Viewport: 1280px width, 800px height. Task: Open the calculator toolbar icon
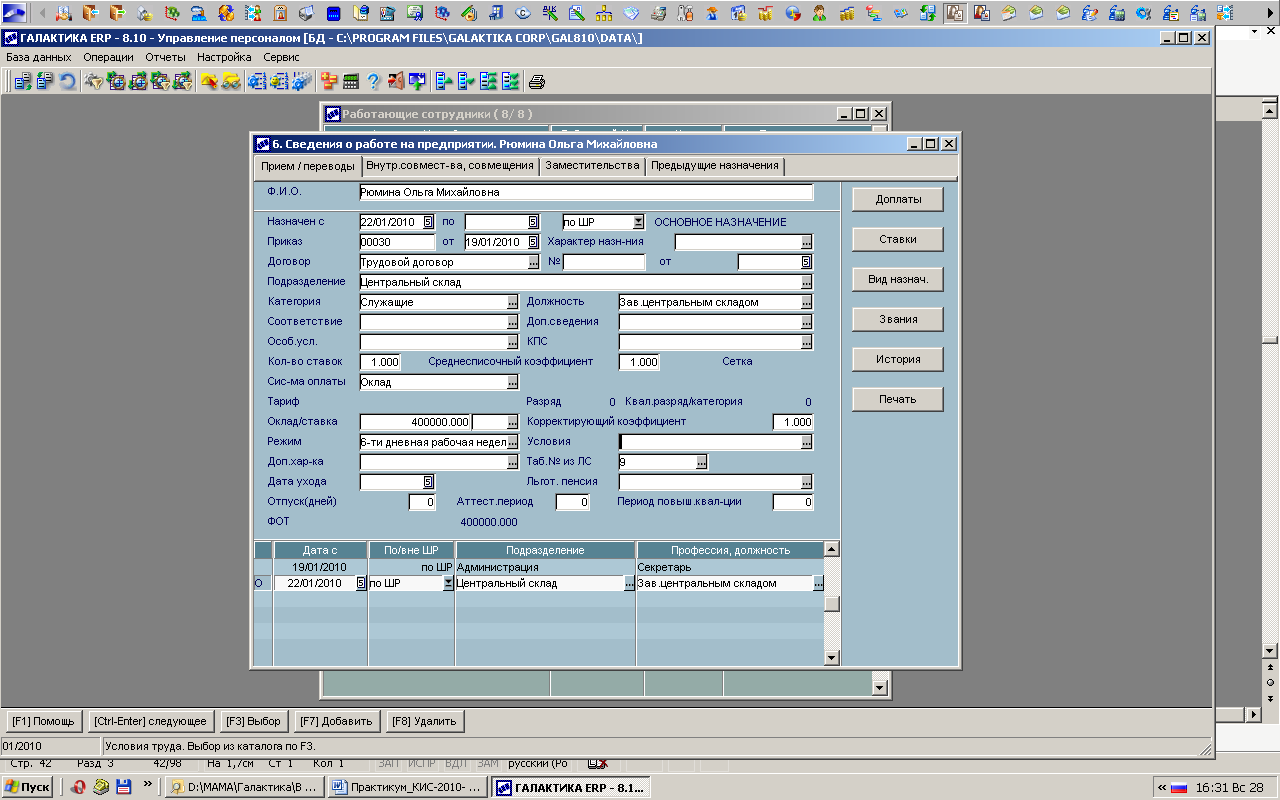tap(350, 82)
